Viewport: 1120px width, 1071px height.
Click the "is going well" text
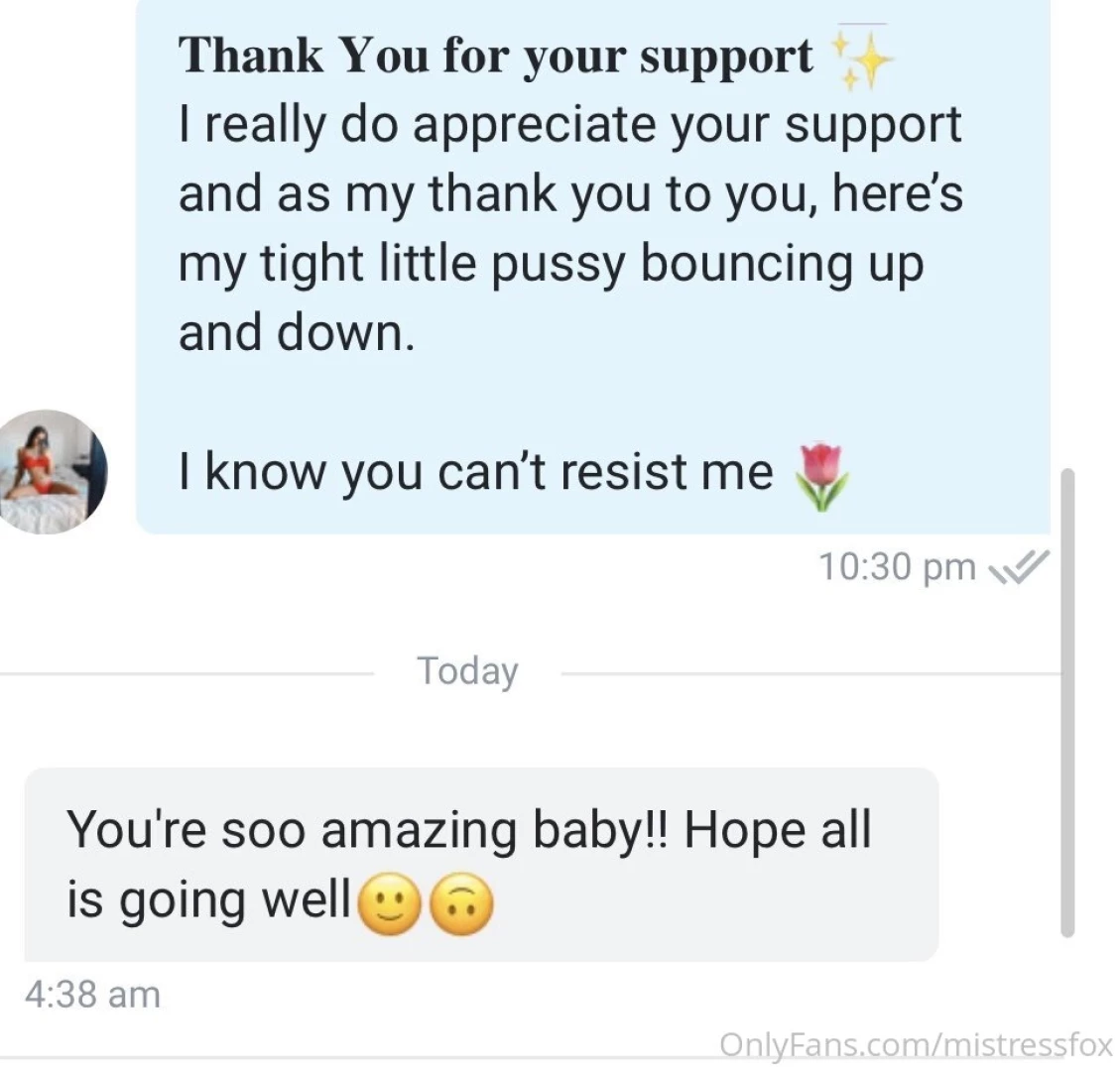208,900
